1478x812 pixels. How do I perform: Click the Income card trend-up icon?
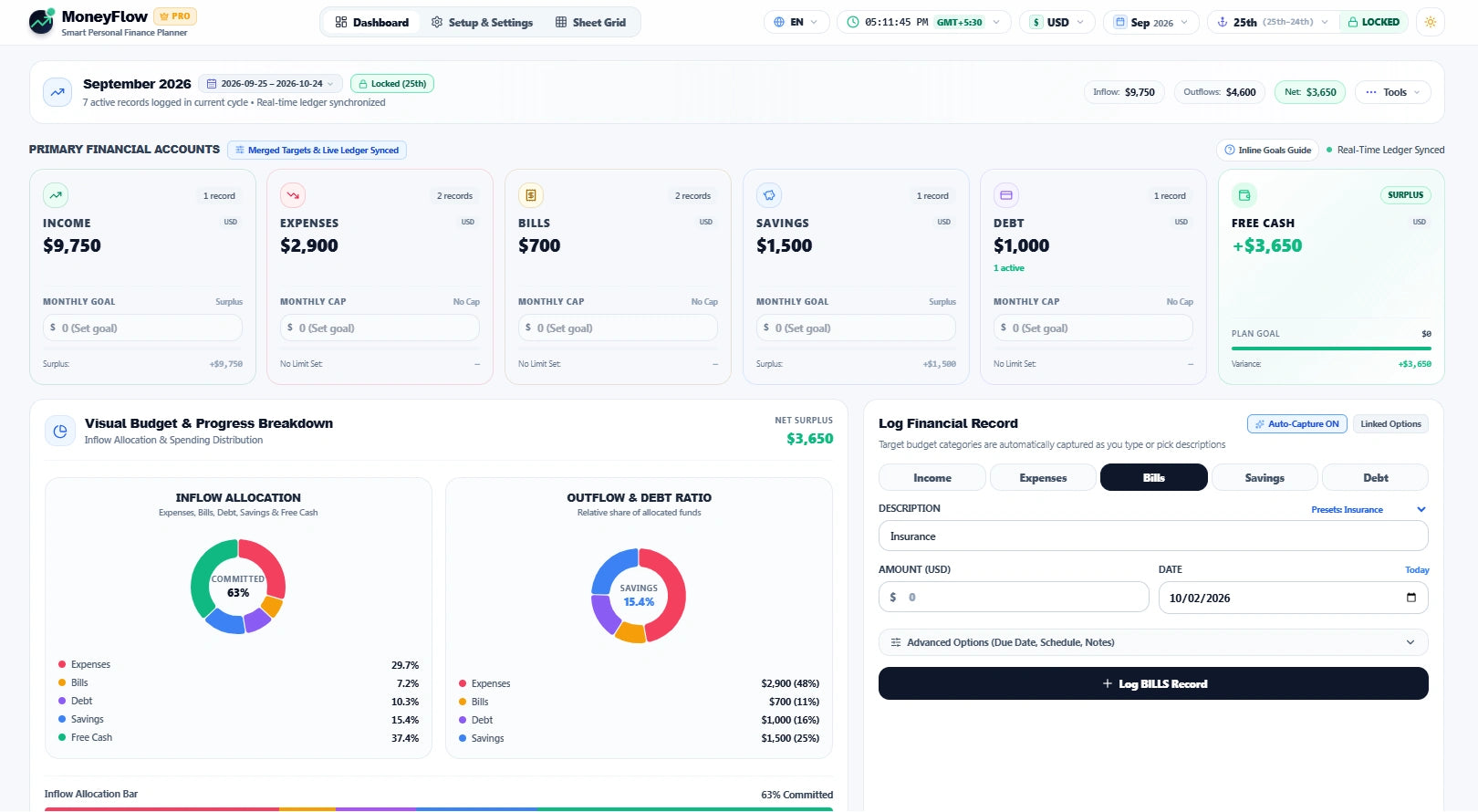coord(56,195)
